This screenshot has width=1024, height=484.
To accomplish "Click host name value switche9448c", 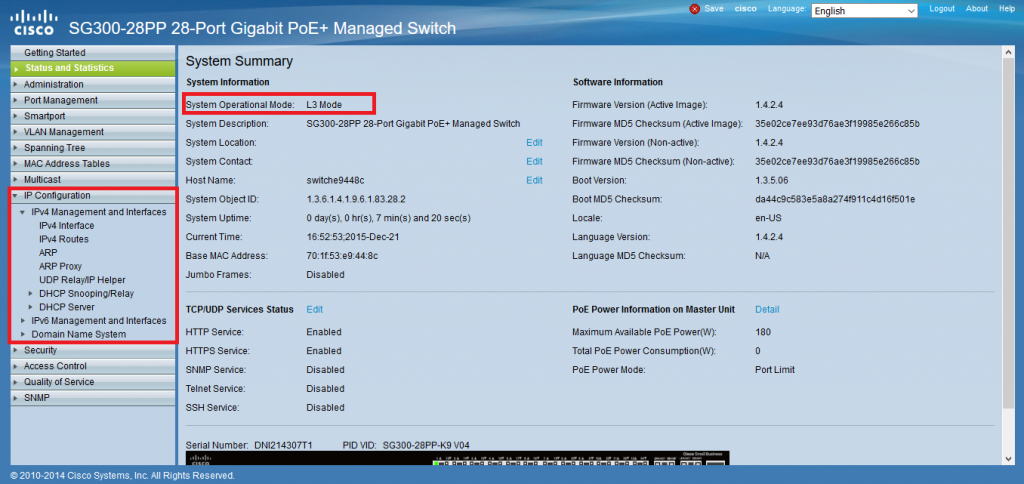I will click(x=334, y=180).
